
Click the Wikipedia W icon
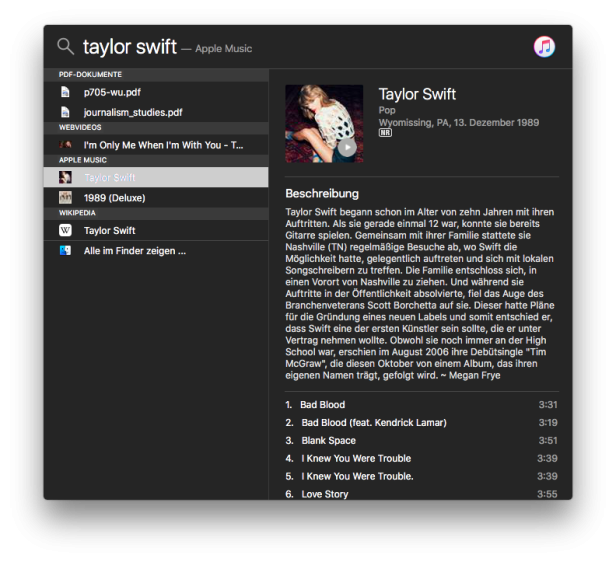[x=65, y=230]
